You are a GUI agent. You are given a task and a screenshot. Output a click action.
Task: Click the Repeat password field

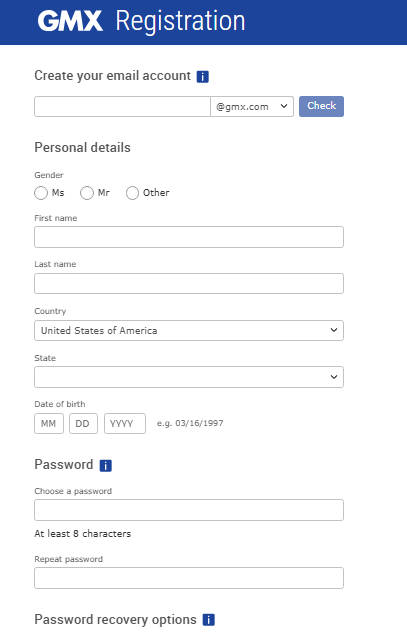tap(189, 578)
